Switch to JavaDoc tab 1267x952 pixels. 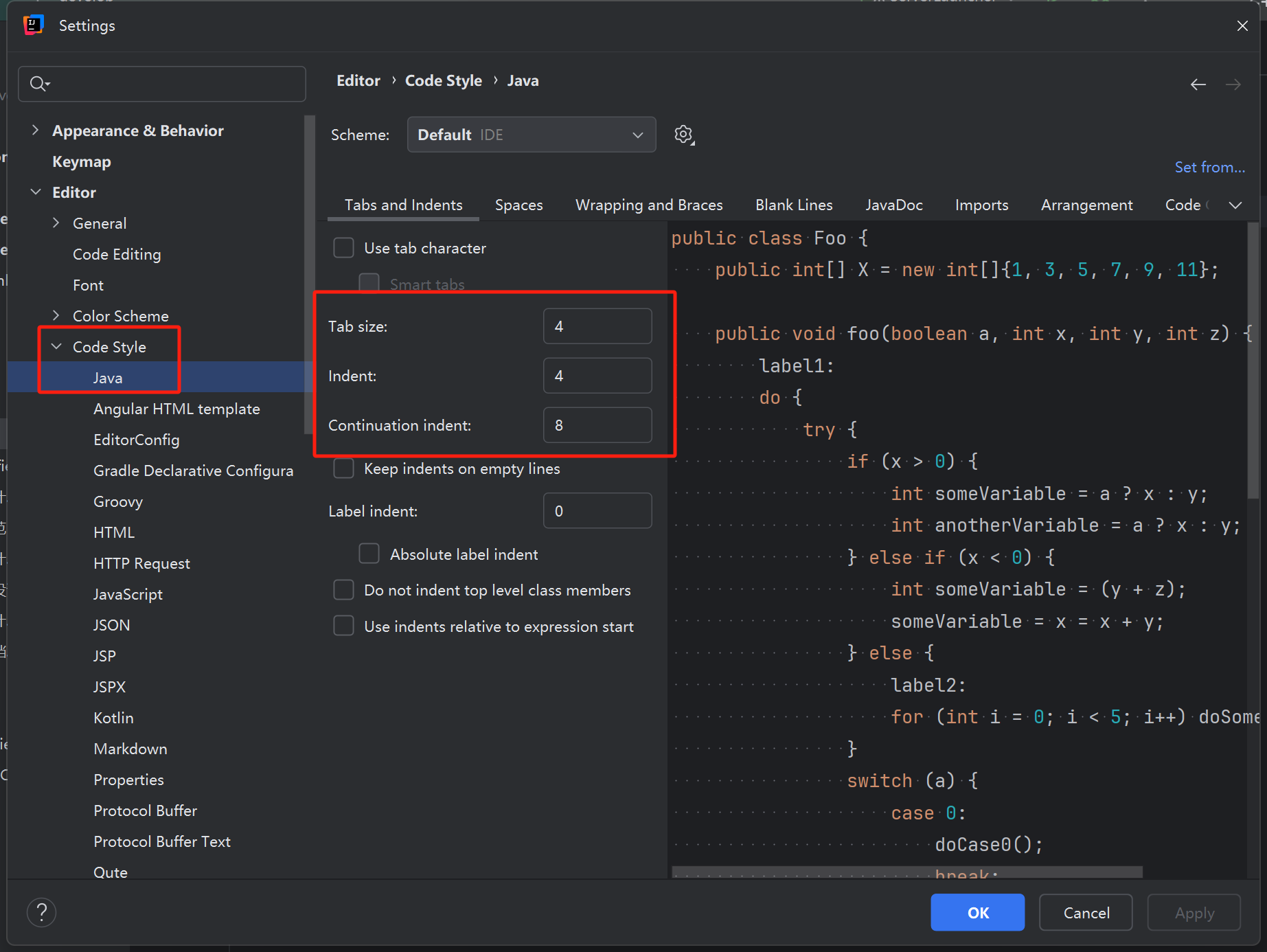point(894,205)
